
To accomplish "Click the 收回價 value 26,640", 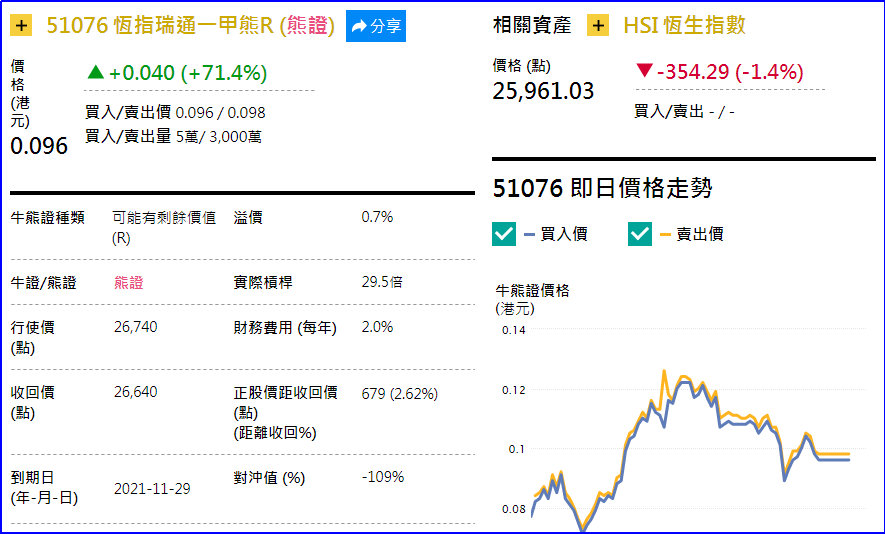I will (135, 392).
